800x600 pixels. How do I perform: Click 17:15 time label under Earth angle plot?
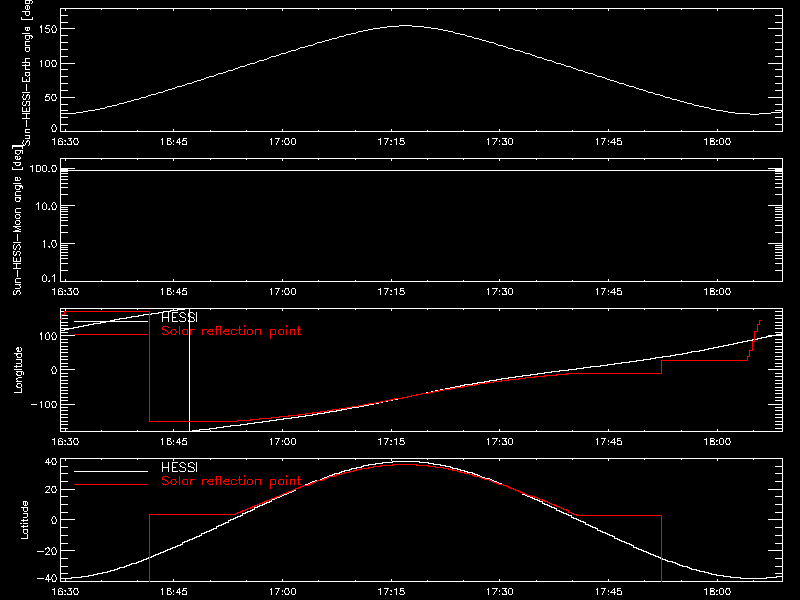[x=391, y=142]
